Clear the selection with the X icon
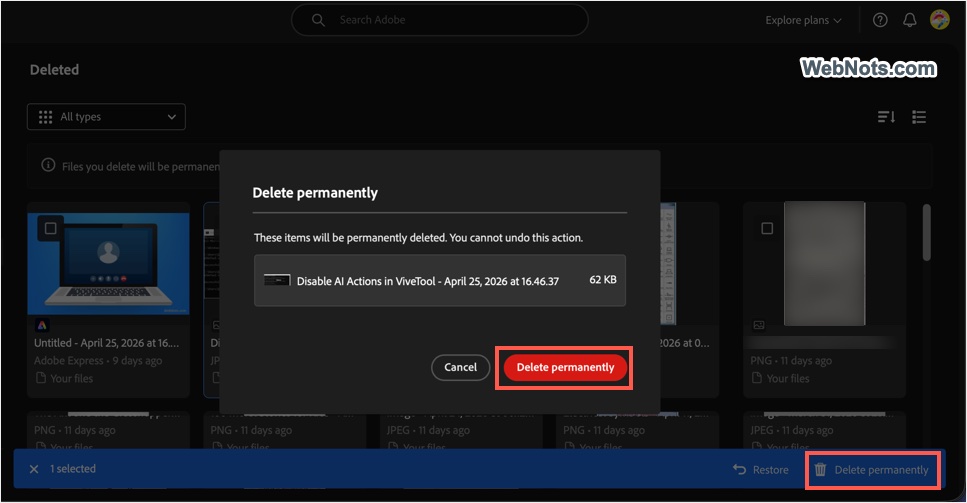The width and height of the screenshot is (967, 503). point(34,469)
